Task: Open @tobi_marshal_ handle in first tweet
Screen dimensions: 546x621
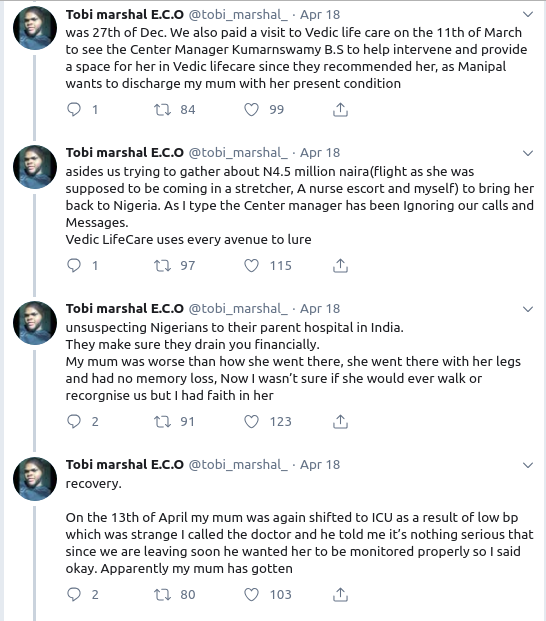Action: tap(238, 15)
